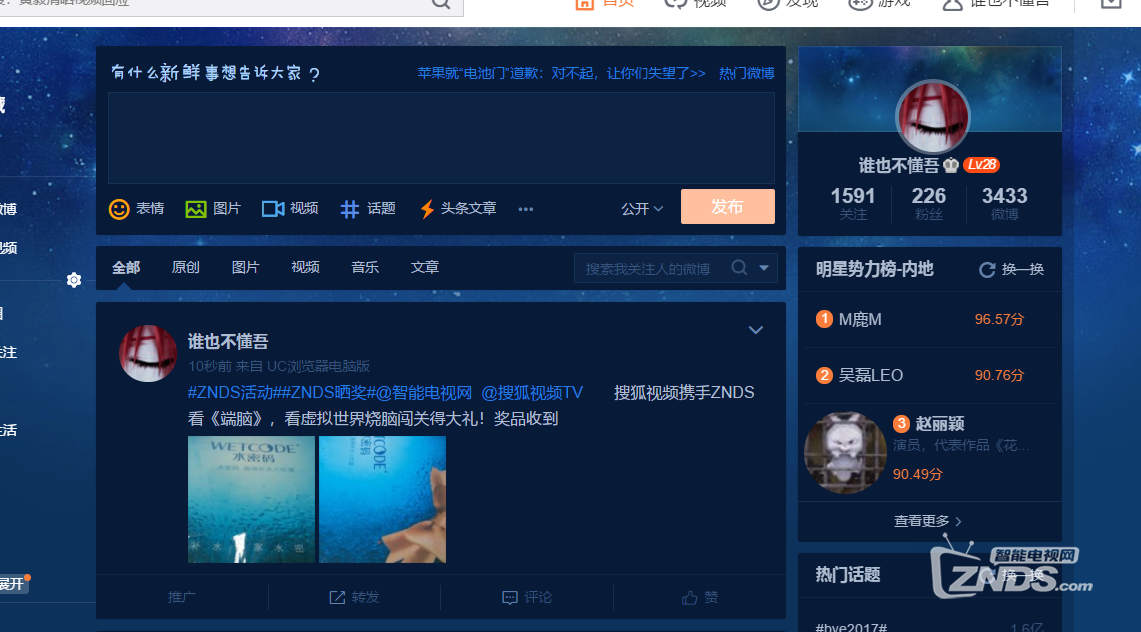Create a 头条文章 headline article
The width and height of the screenshot is (1141, 632).
pos(458,209)
